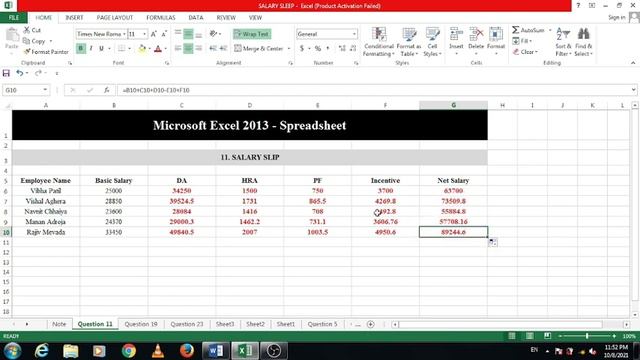This screenshot has height=360, width=640.
Task: Open Firefox from the taskbar
Action: 187,351
